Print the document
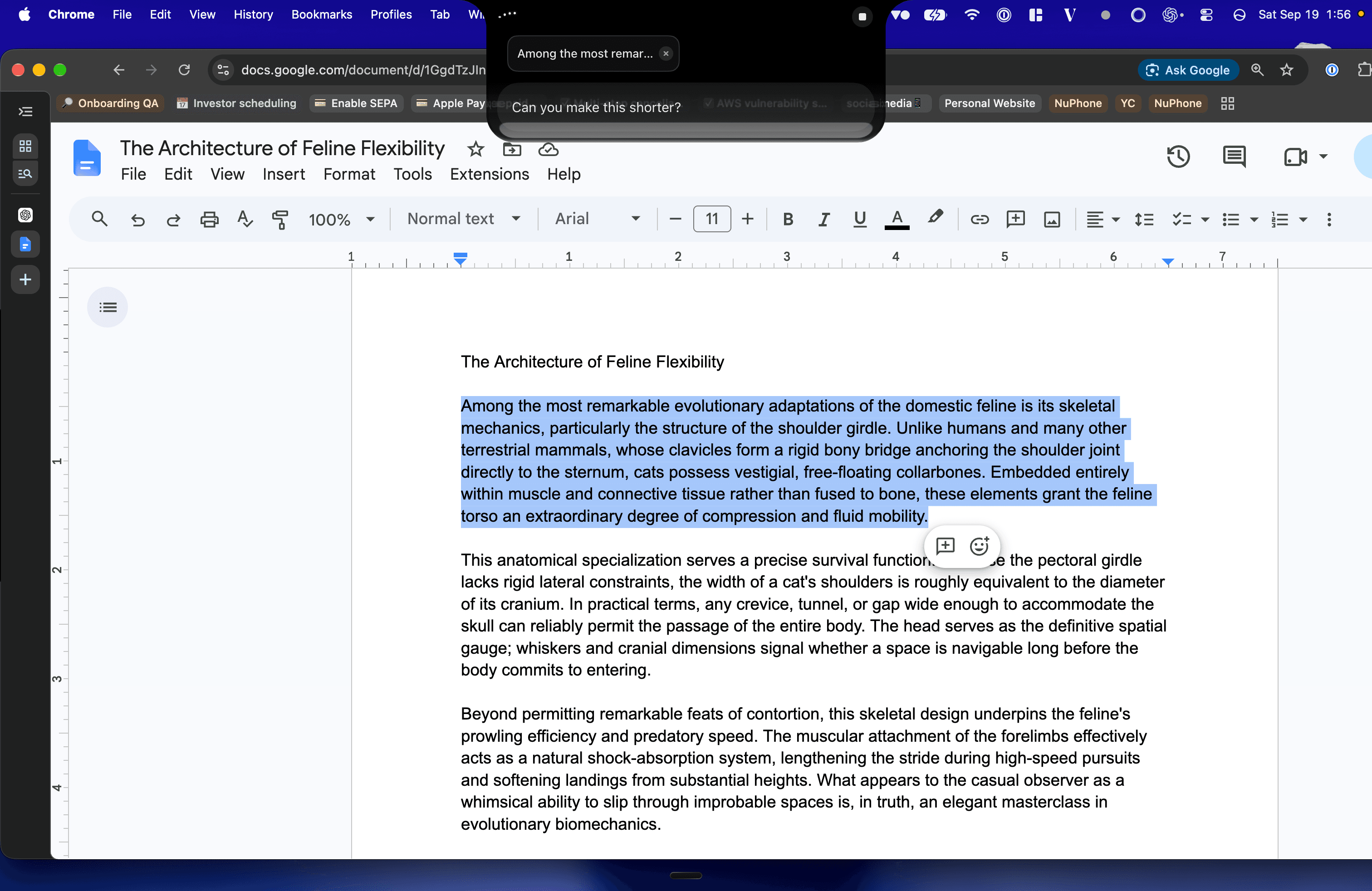 [x=209, y=219]
